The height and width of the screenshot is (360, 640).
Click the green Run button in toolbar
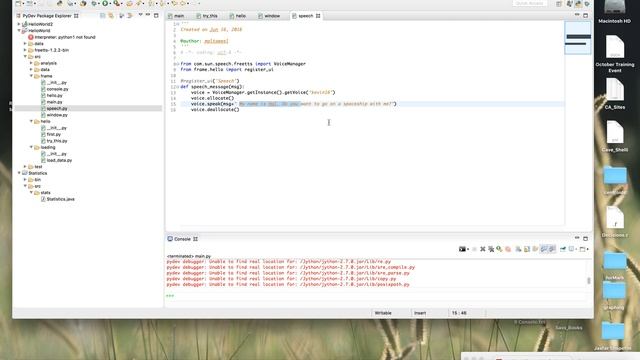click(x=105, y=3)
